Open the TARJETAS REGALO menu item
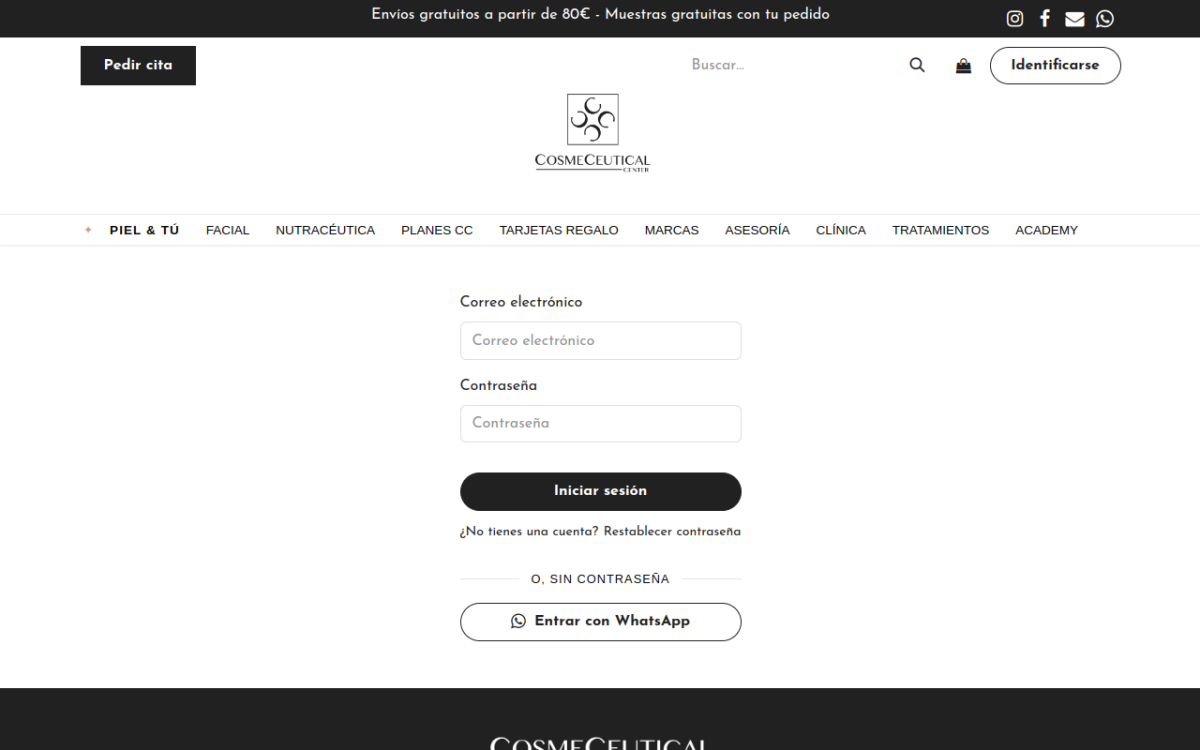The width and height of the screenshot is (1200, 750). click(559, 230)
